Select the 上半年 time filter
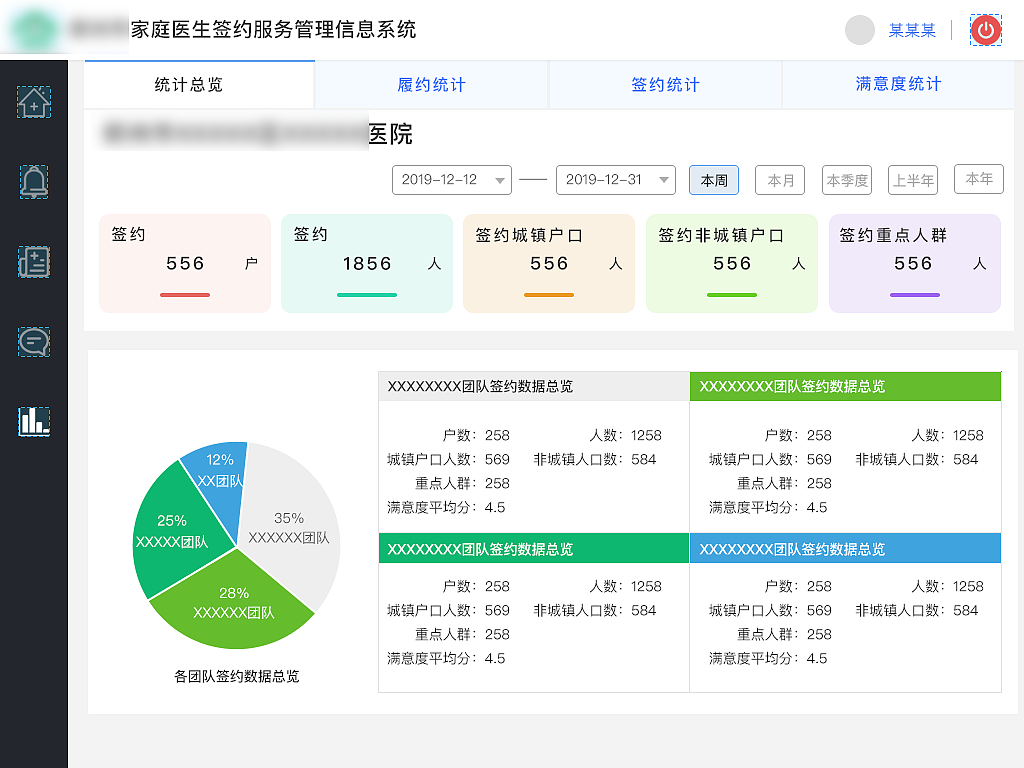 point(912,180)
